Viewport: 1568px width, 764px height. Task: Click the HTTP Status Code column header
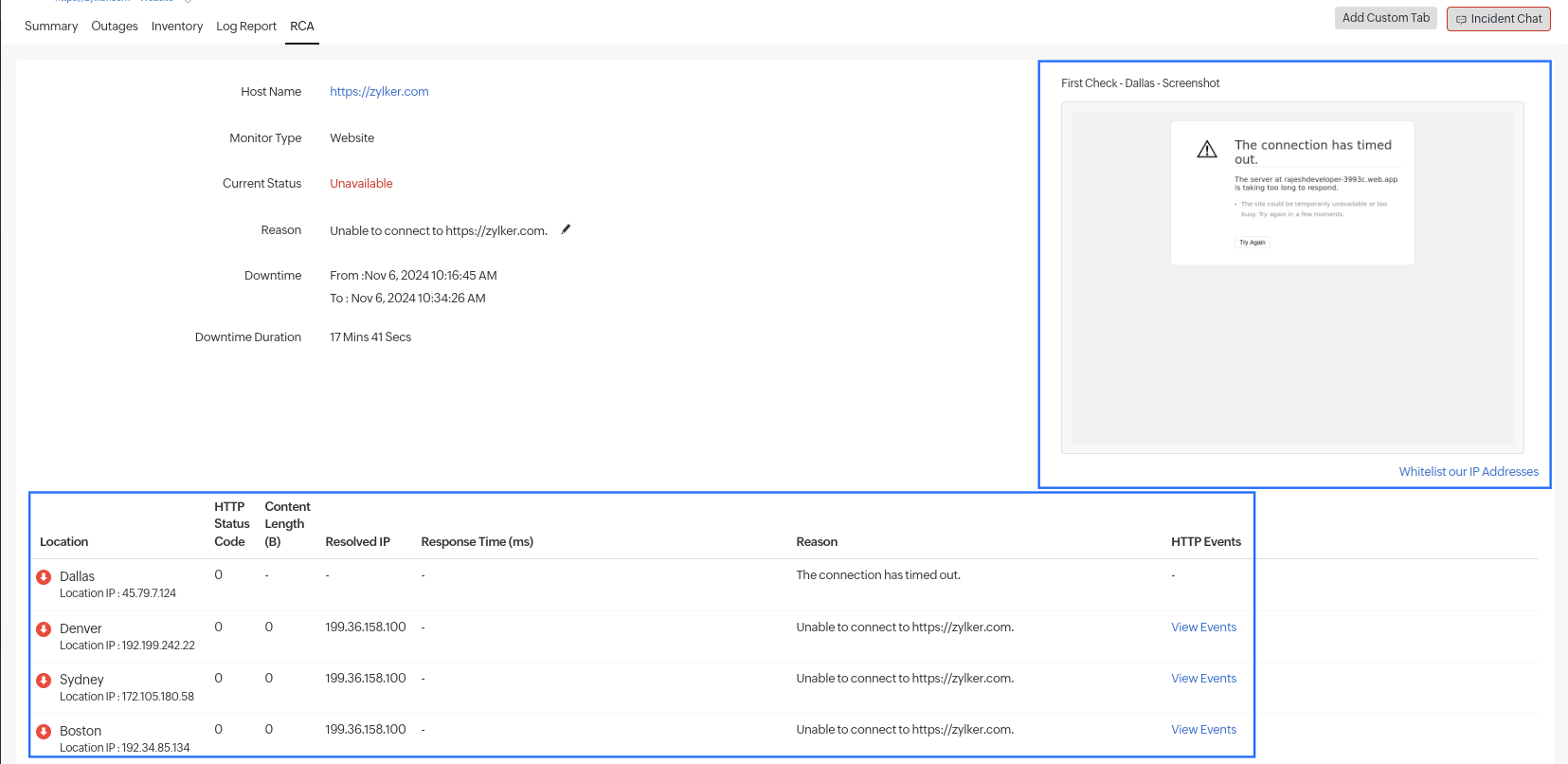click(x=231, y=524)
